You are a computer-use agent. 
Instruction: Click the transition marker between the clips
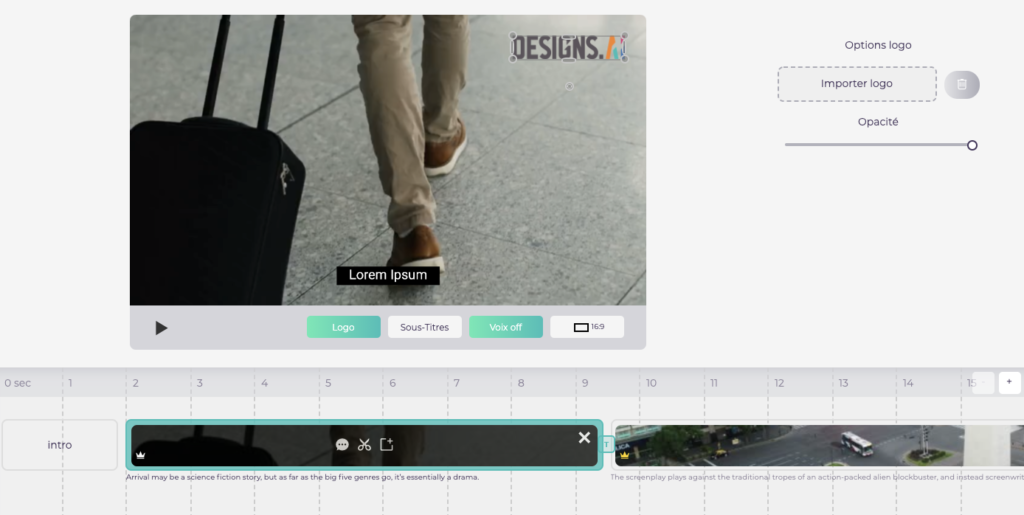click(x=606, y=444)
